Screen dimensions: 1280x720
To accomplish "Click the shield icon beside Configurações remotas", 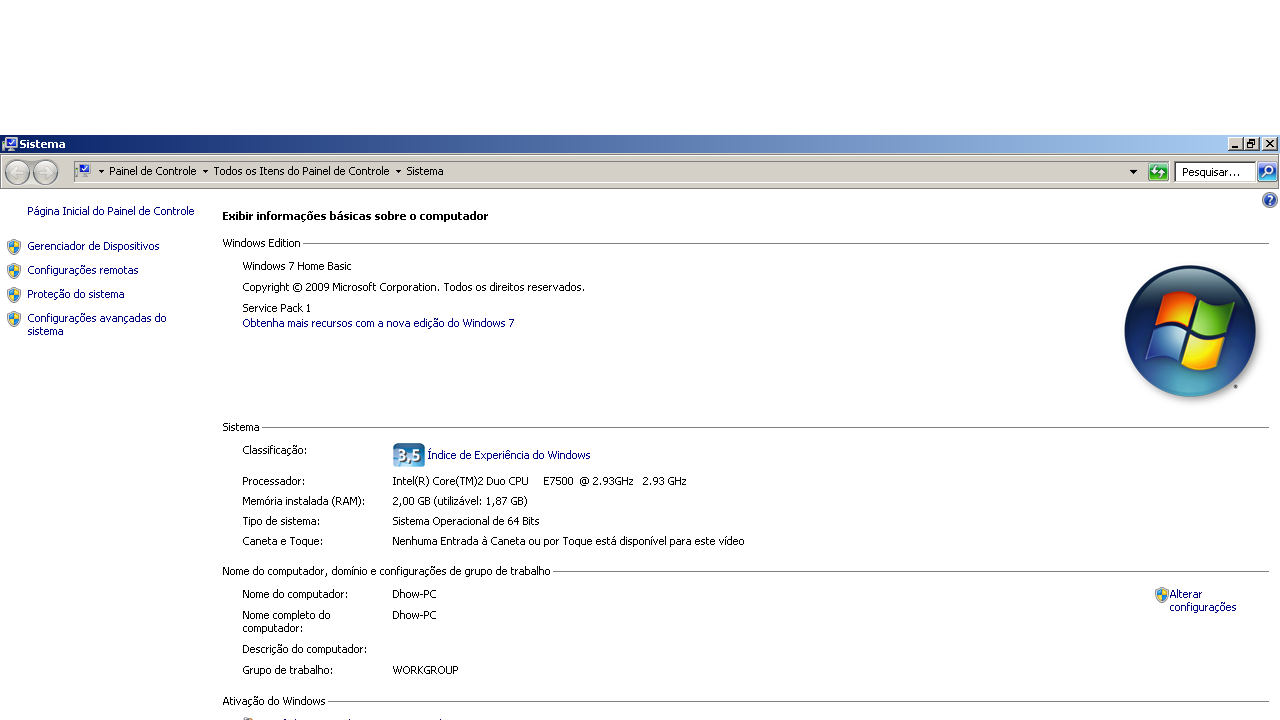I will click(x=14, y=270).
